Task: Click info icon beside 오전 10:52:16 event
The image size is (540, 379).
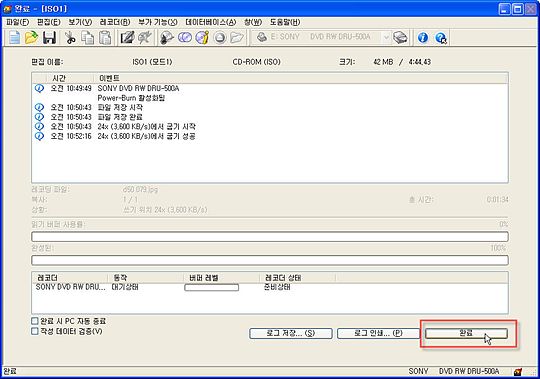Action: (x=40, y=136)
